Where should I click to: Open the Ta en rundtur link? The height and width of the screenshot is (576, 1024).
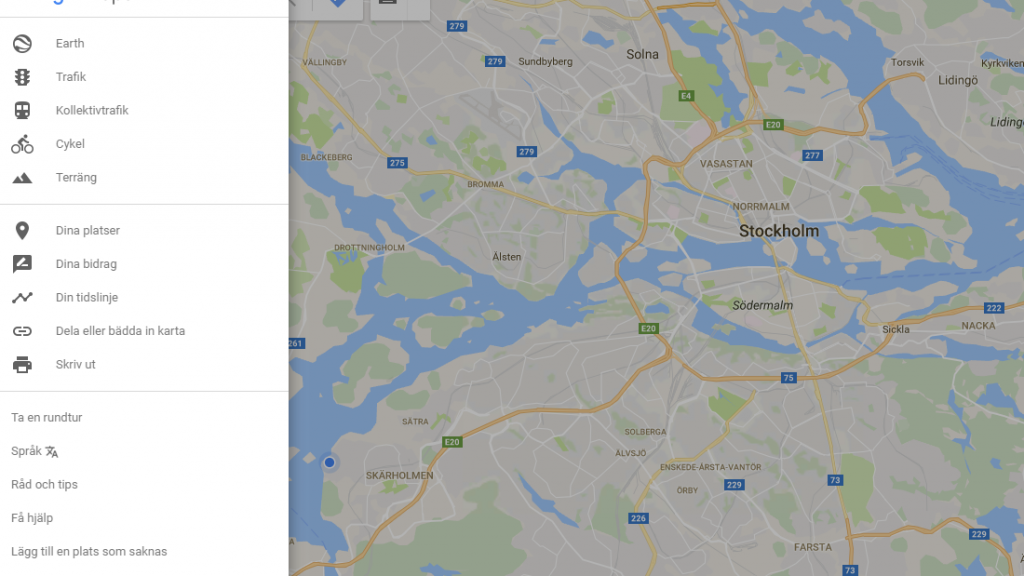pyautogui.click(x=46, y=417)
